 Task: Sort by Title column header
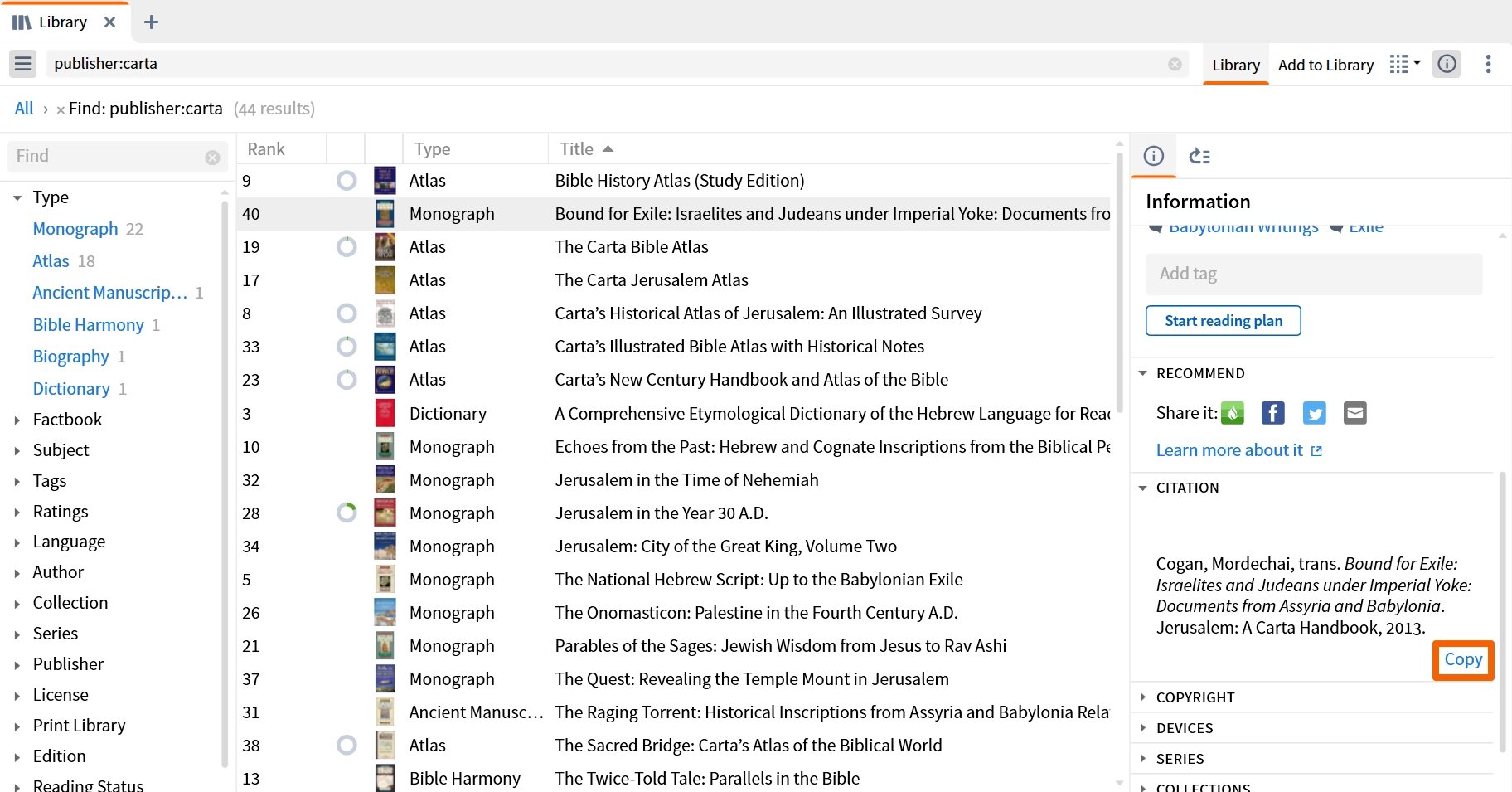tap(586, 149)
